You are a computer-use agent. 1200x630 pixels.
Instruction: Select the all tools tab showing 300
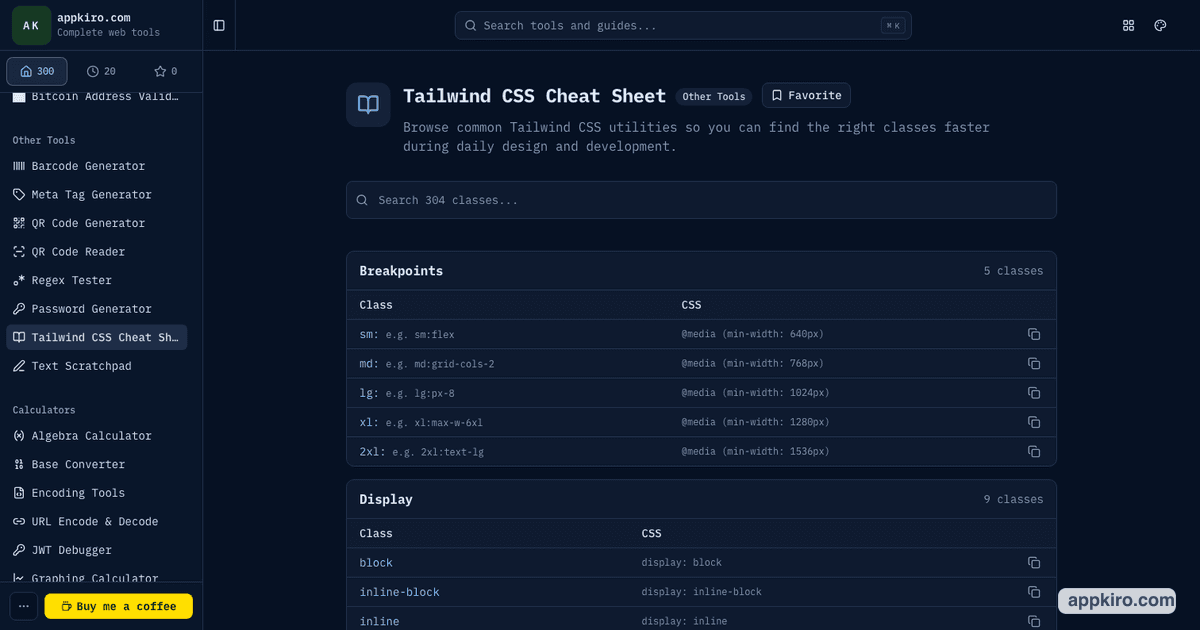click(37, 71)
